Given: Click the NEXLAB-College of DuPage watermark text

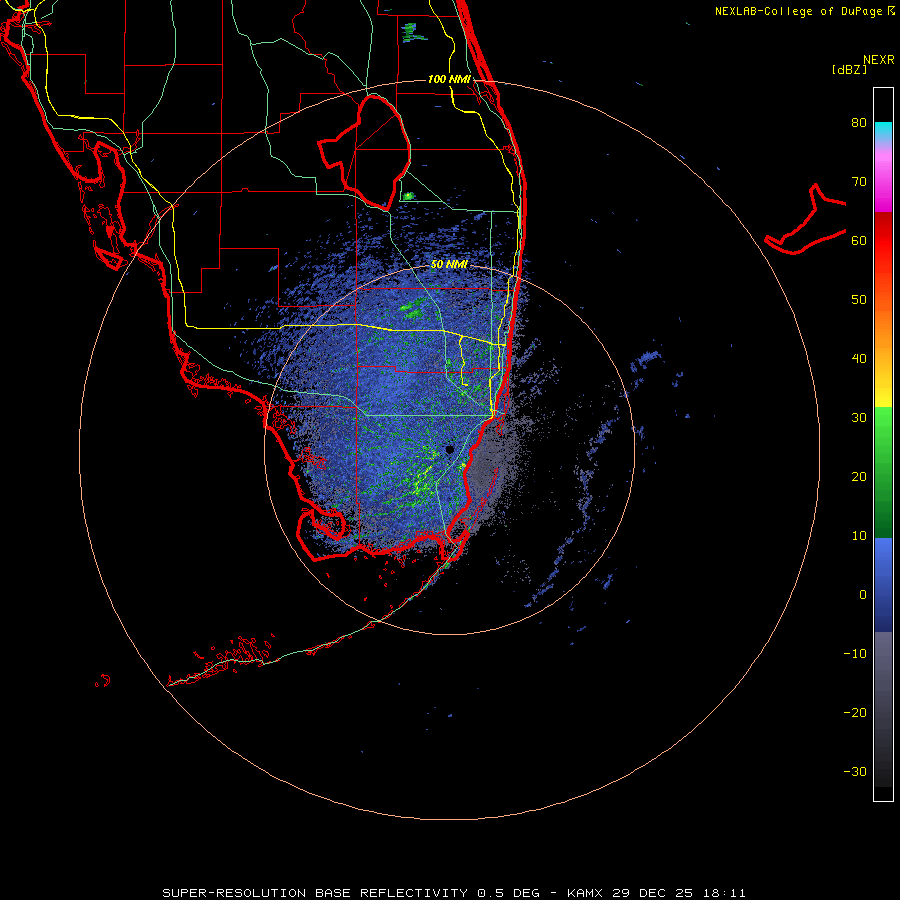Looking at the screenshot, I should point(804,11).
